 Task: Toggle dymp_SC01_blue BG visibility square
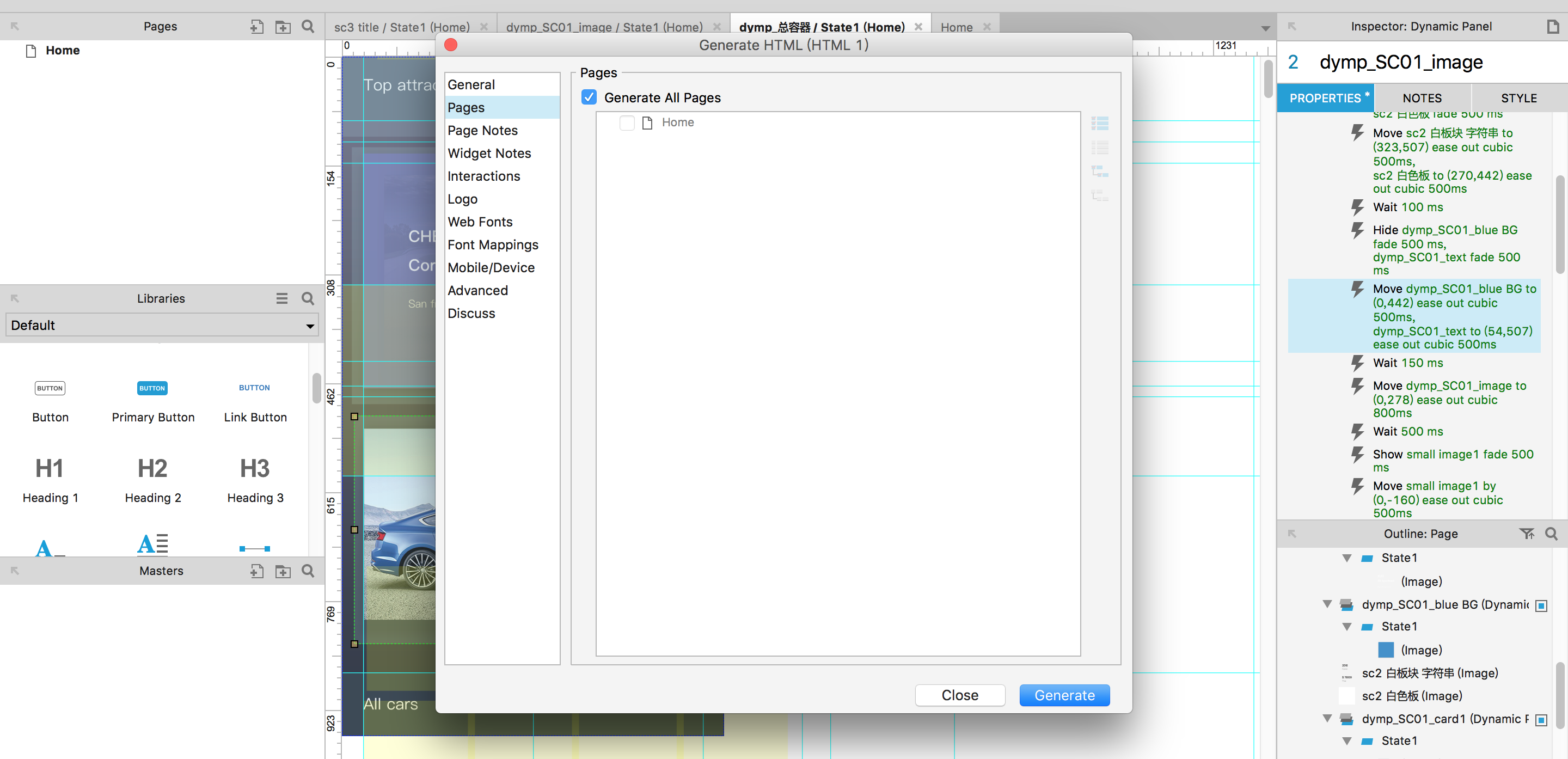click(1541, 605)
